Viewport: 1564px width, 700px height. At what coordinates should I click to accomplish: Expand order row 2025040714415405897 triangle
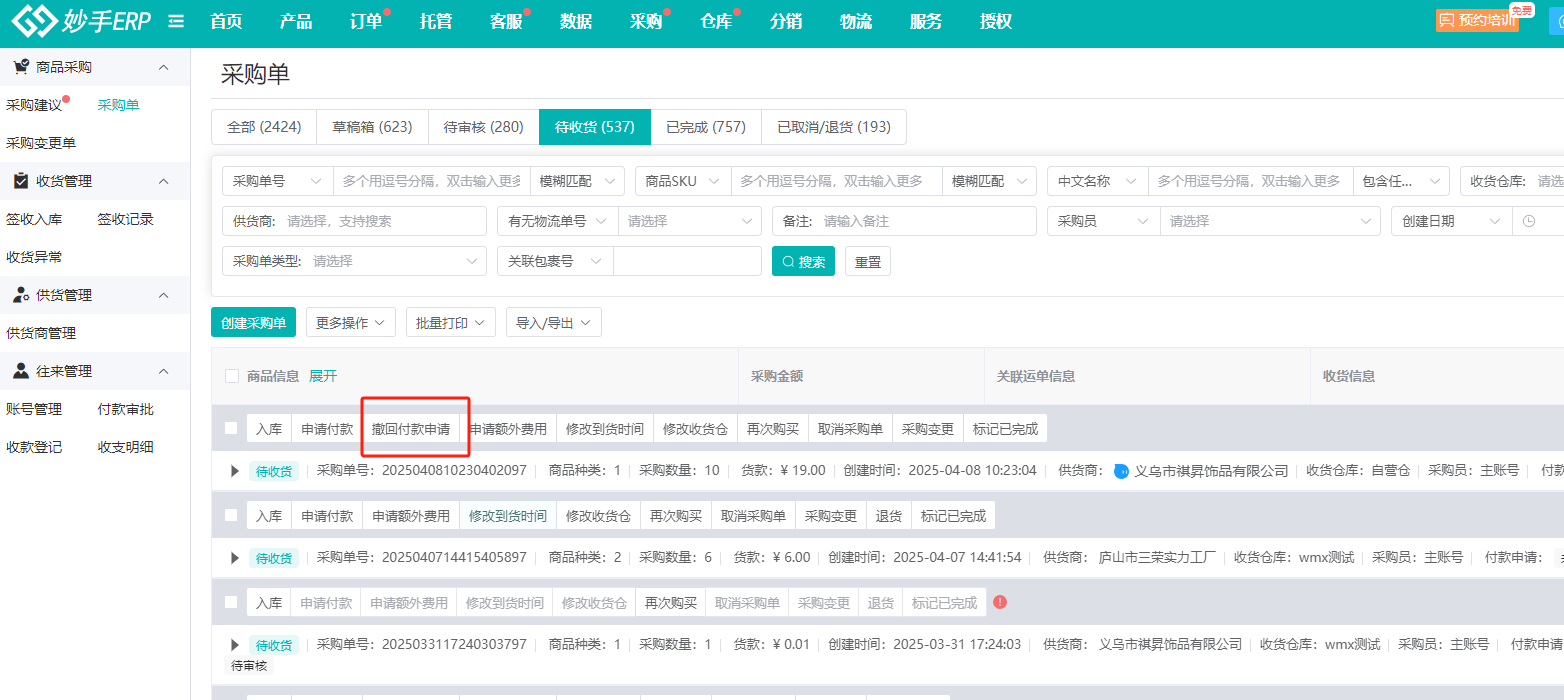(x=235, y=557)
